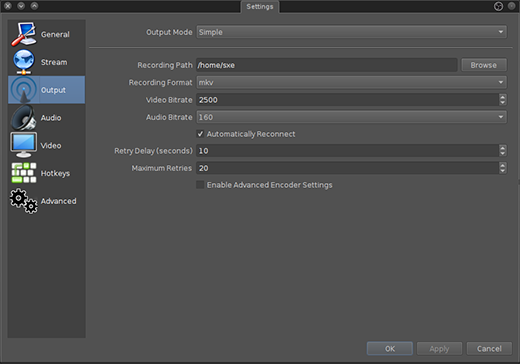
Task: Switch to the Hotkeys label in the sidebar
Action: (55, 173)
